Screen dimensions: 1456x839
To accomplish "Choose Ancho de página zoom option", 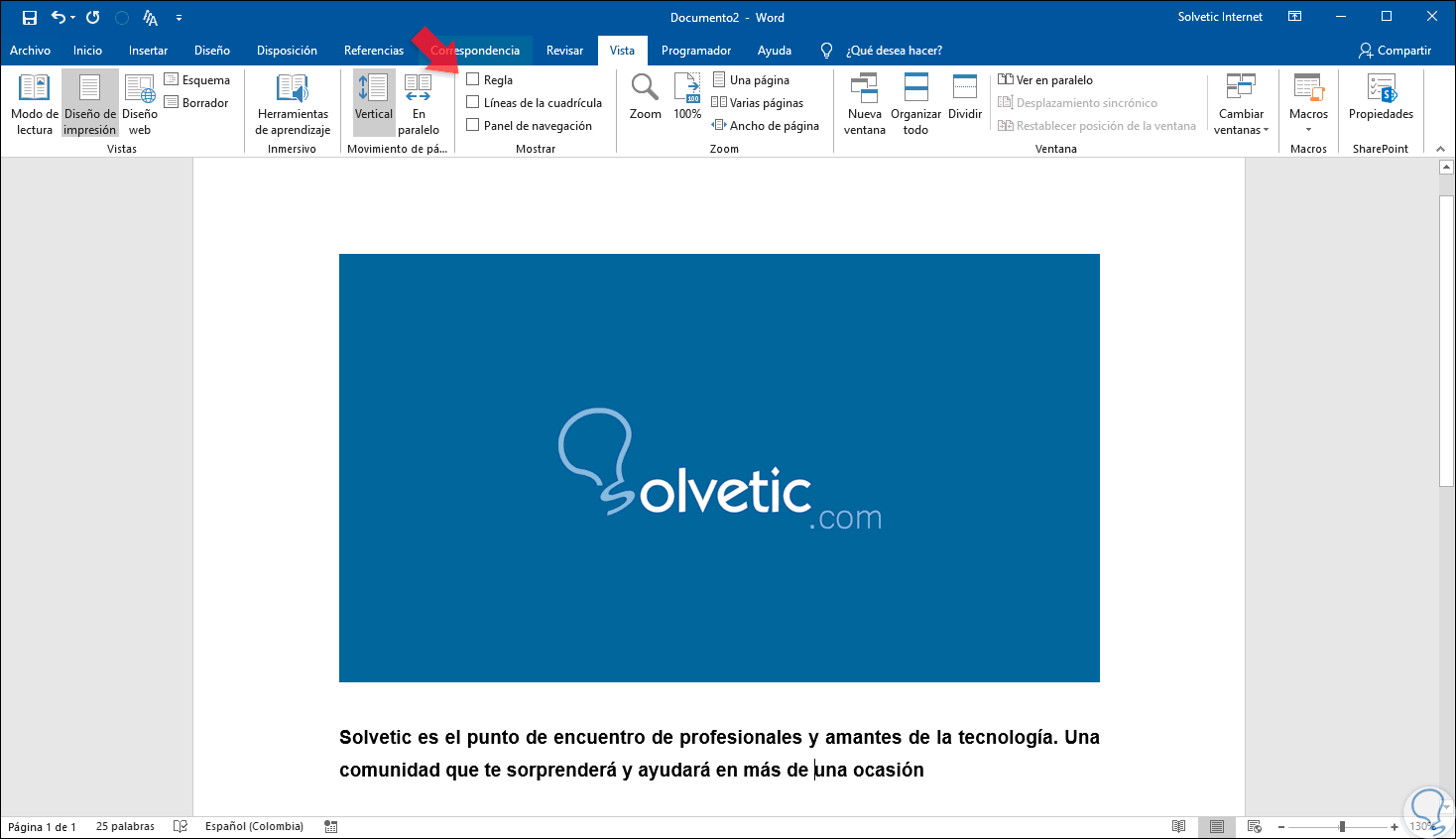I will (766, 126).
